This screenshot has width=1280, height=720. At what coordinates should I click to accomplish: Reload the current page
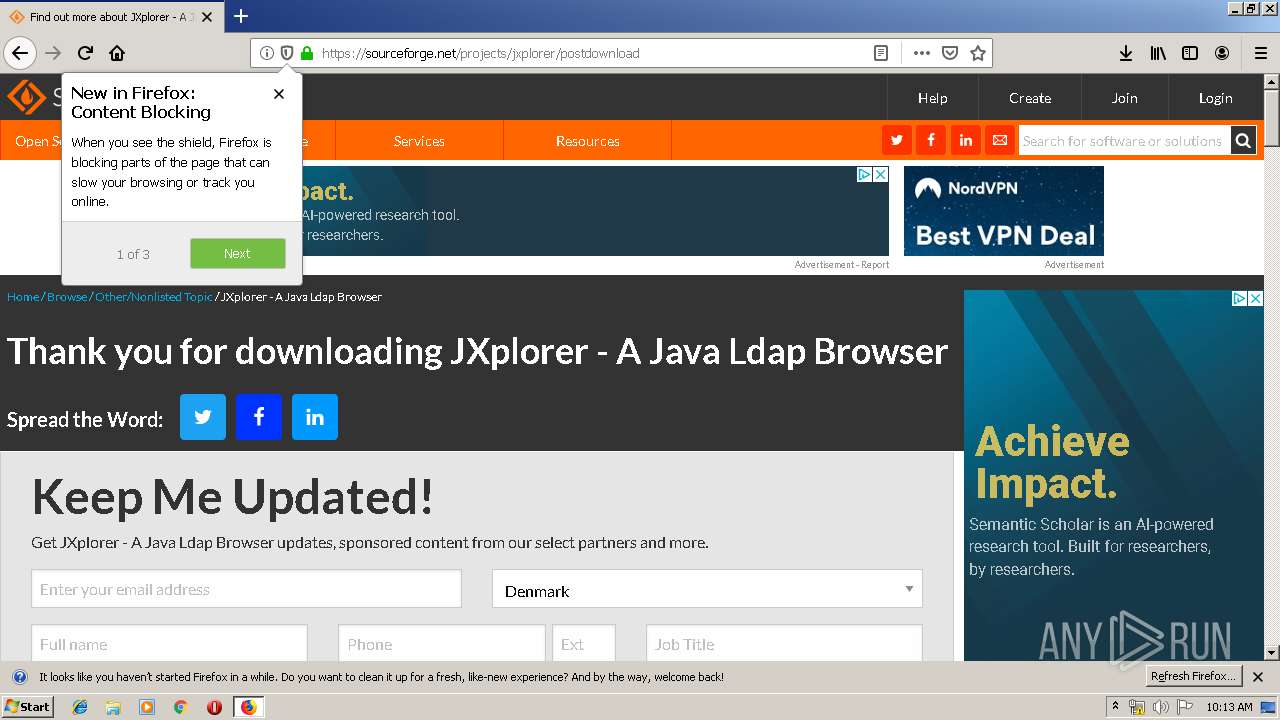tap(85, 53)
